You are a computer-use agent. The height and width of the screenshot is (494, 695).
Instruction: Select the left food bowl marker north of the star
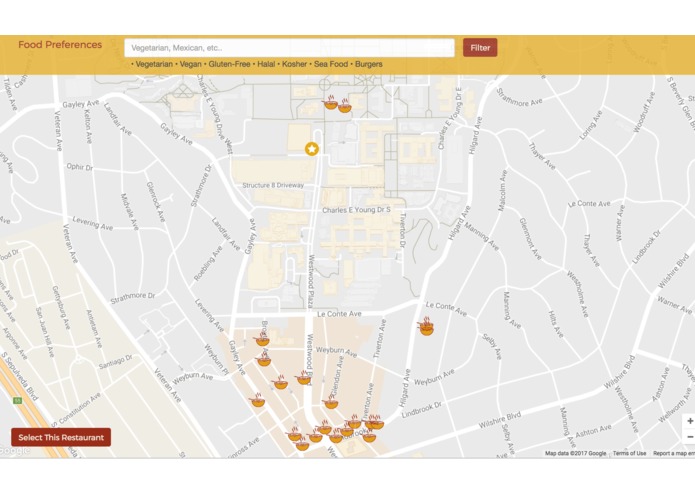[x=330, y=102]
